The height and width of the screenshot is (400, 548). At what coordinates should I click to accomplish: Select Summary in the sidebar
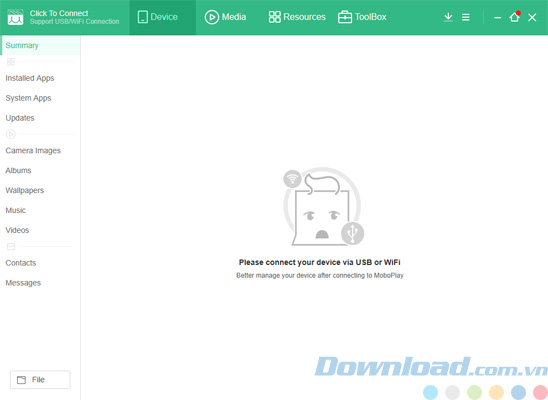(40, 45)
